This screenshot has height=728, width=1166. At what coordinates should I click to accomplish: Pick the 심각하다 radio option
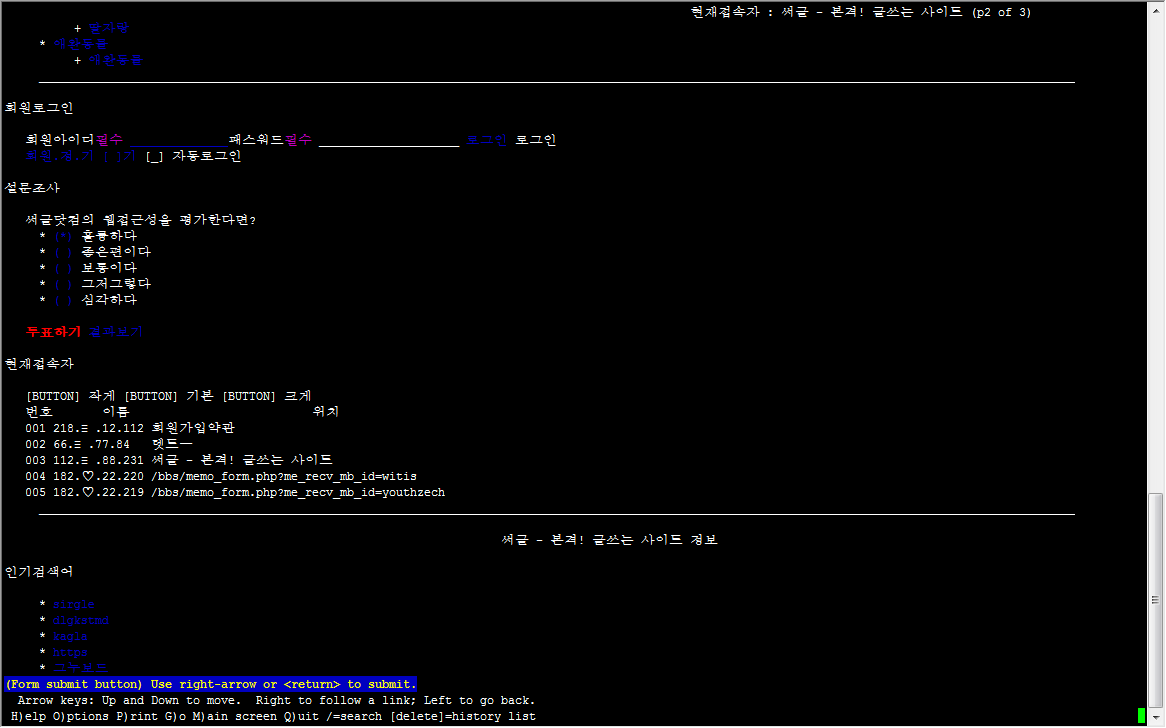tap(63, 300)
